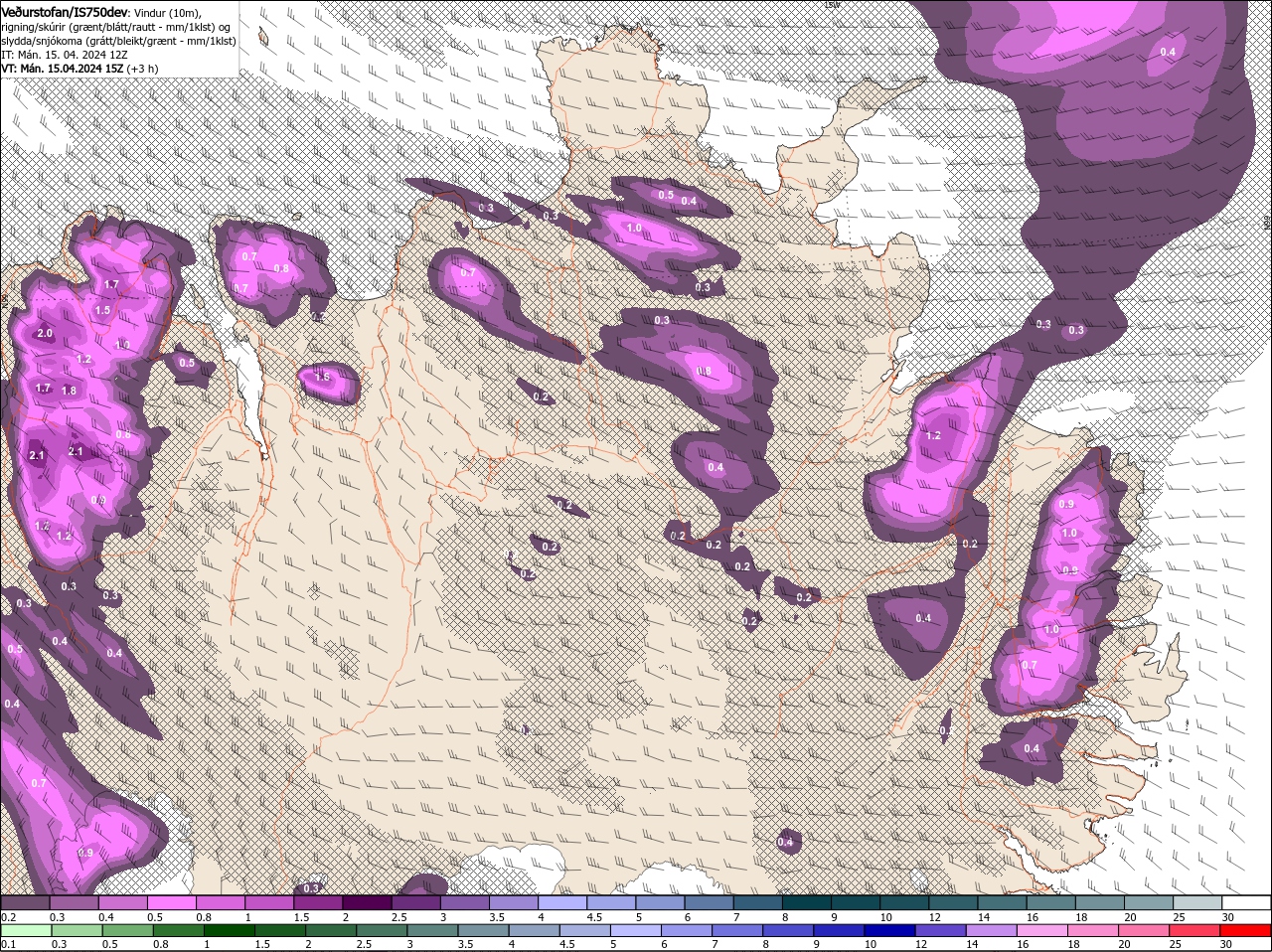Choose the 20 hot pink rain scale swatch
1272x952 pixels.
pos(1145,930)
